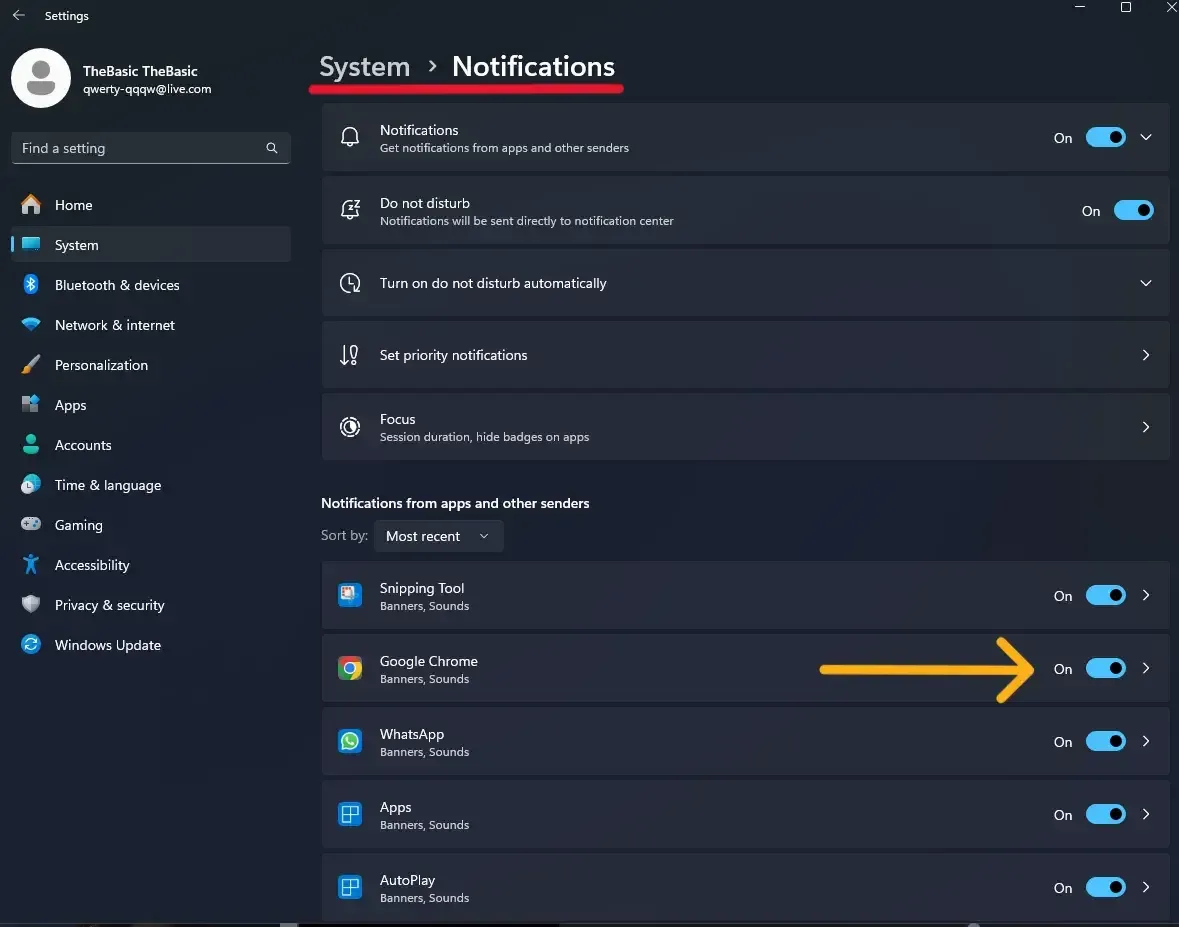
Task: Turn off Do not disturb toggle
Action: coord(1133,211)
